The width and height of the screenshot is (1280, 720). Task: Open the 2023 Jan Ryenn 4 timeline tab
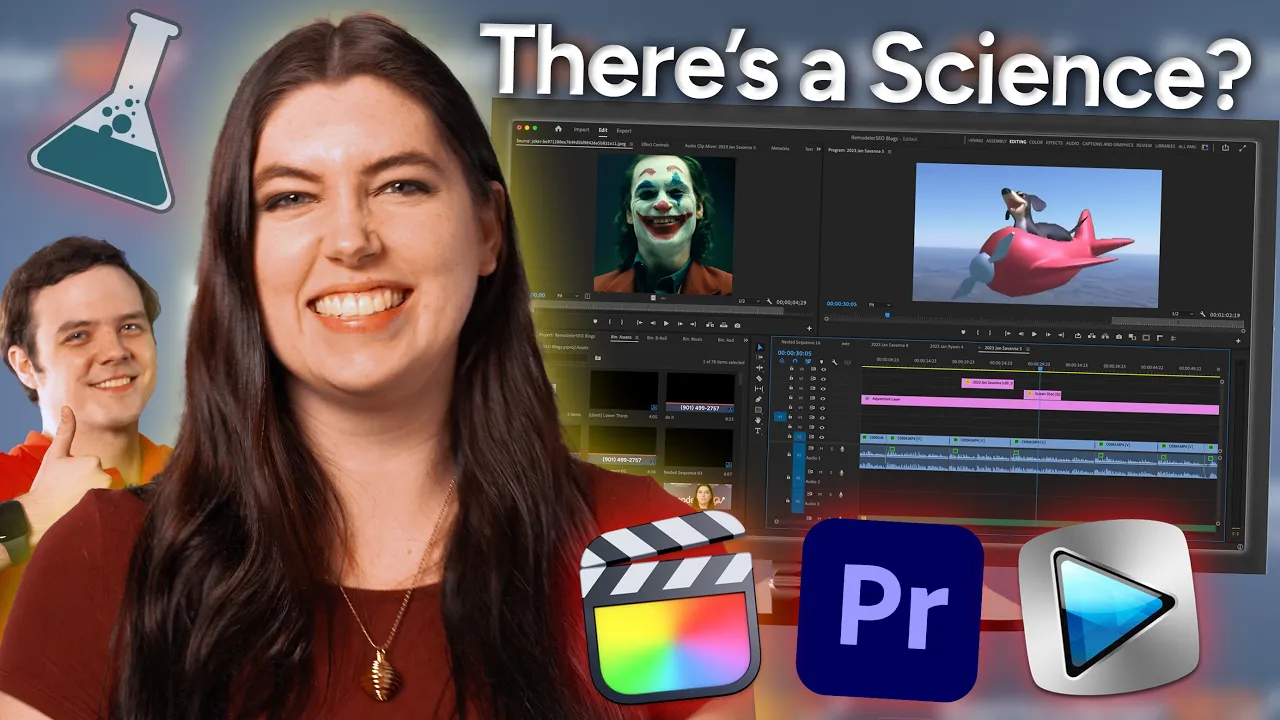click(x=946, y=347)
